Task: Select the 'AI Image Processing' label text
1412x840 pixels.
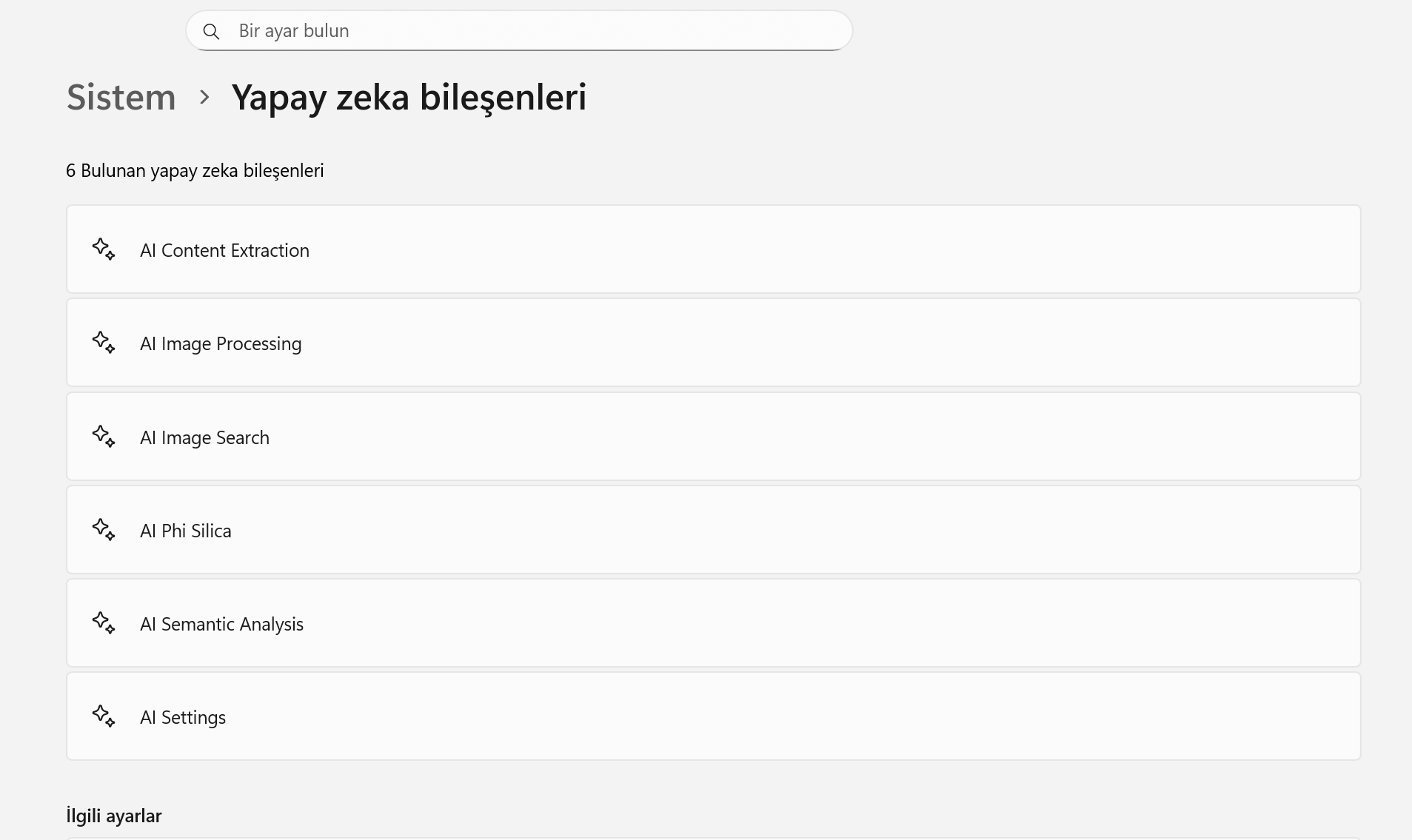Action: tap(221, 343)
